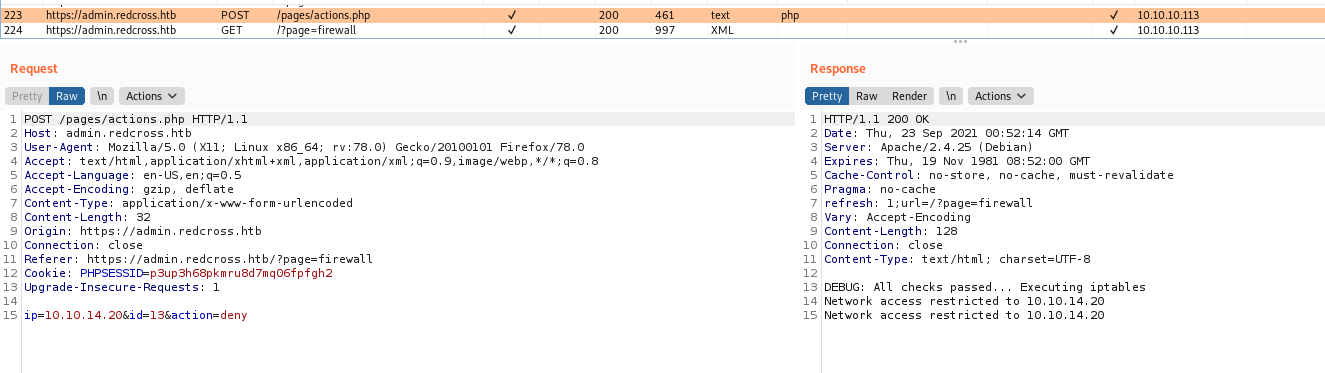Click the 461 length cell in row 223
Viewport: 1325px width, 373px height.
tap(665, 16)
